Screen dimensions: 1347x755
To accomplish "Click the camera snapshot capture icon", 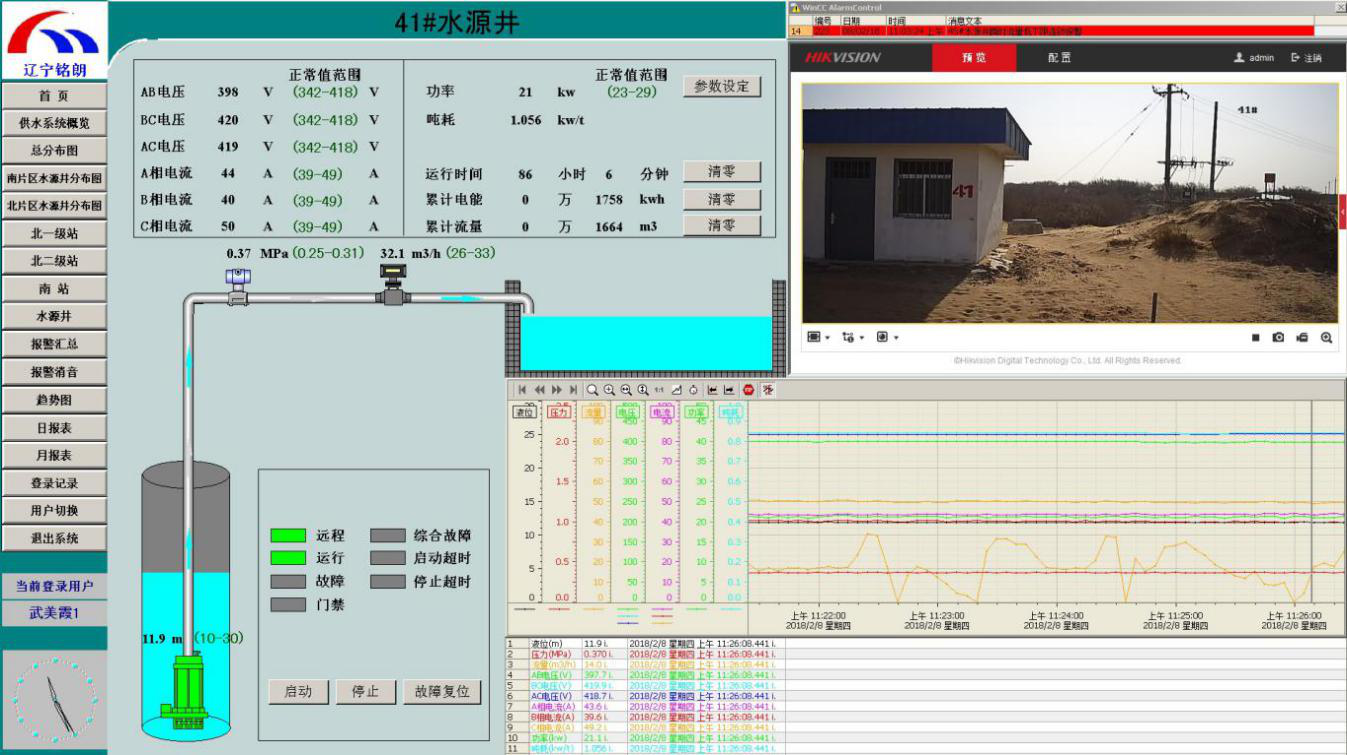I will coord(1278,338).
